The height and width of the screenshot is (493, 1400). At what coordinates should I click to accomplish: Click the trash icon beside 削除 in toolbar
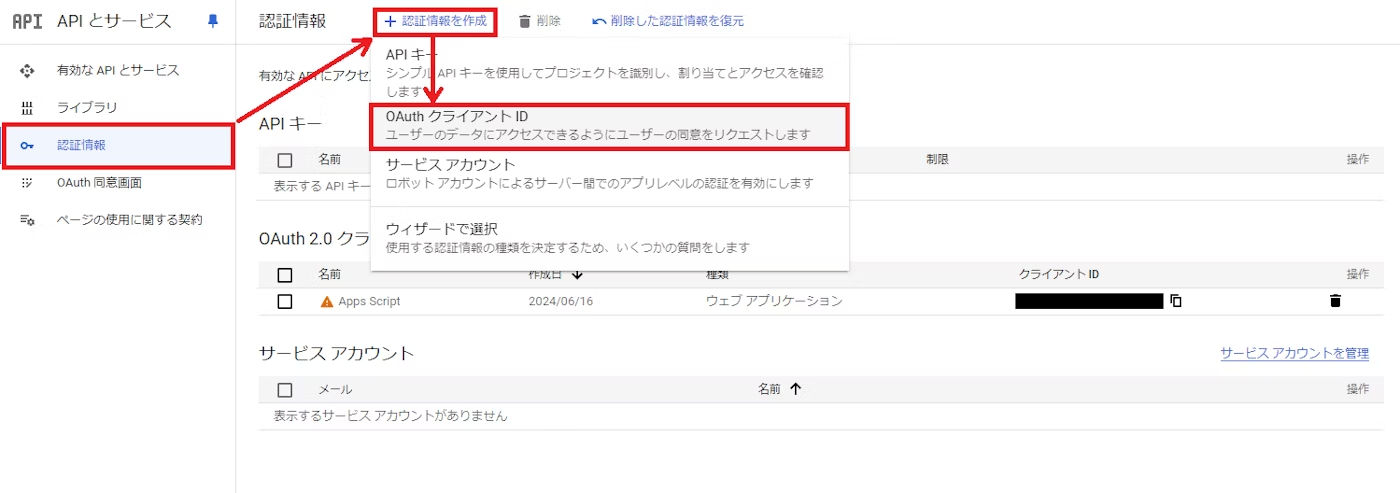pyautogui.click(x=524, y=21)
